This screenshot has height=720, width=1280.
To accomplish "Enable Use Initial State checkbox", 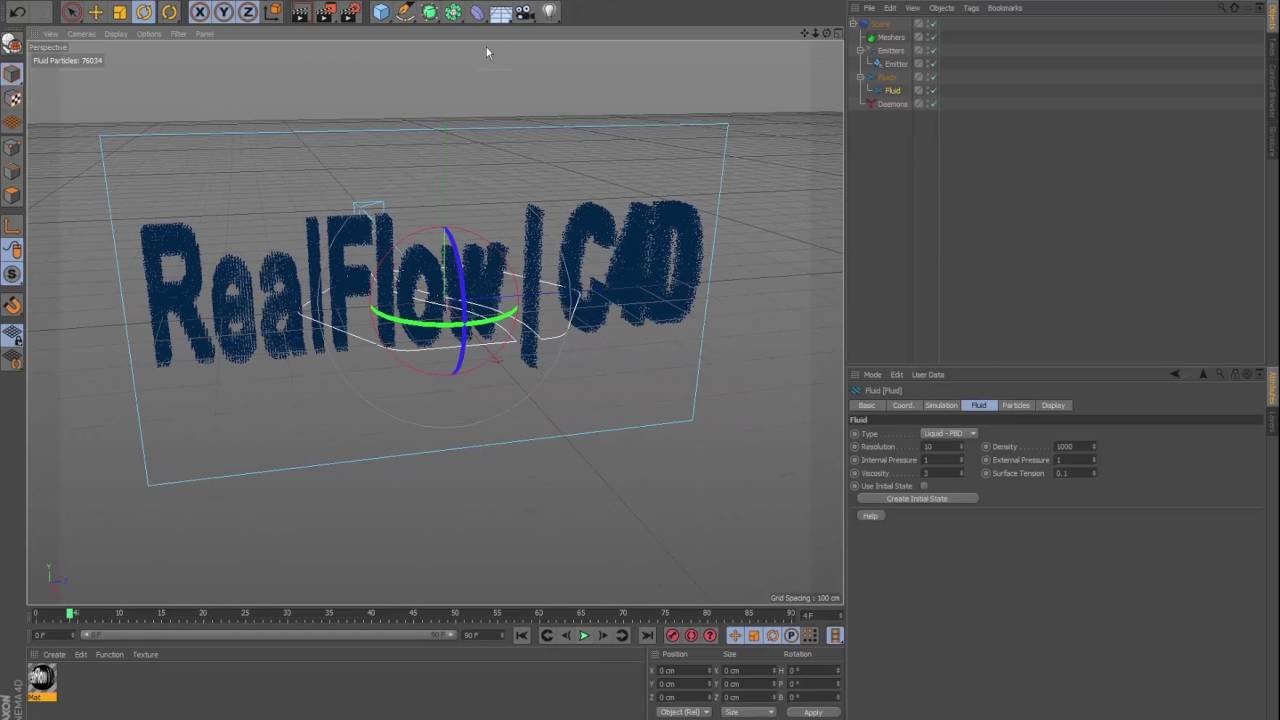I will point(924,486).
